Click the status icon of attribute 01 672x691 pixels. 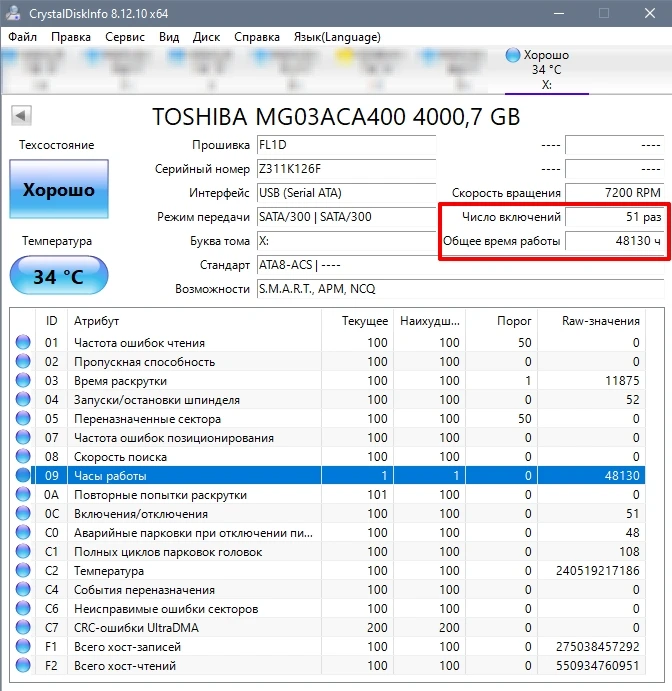tap(23, 342)
